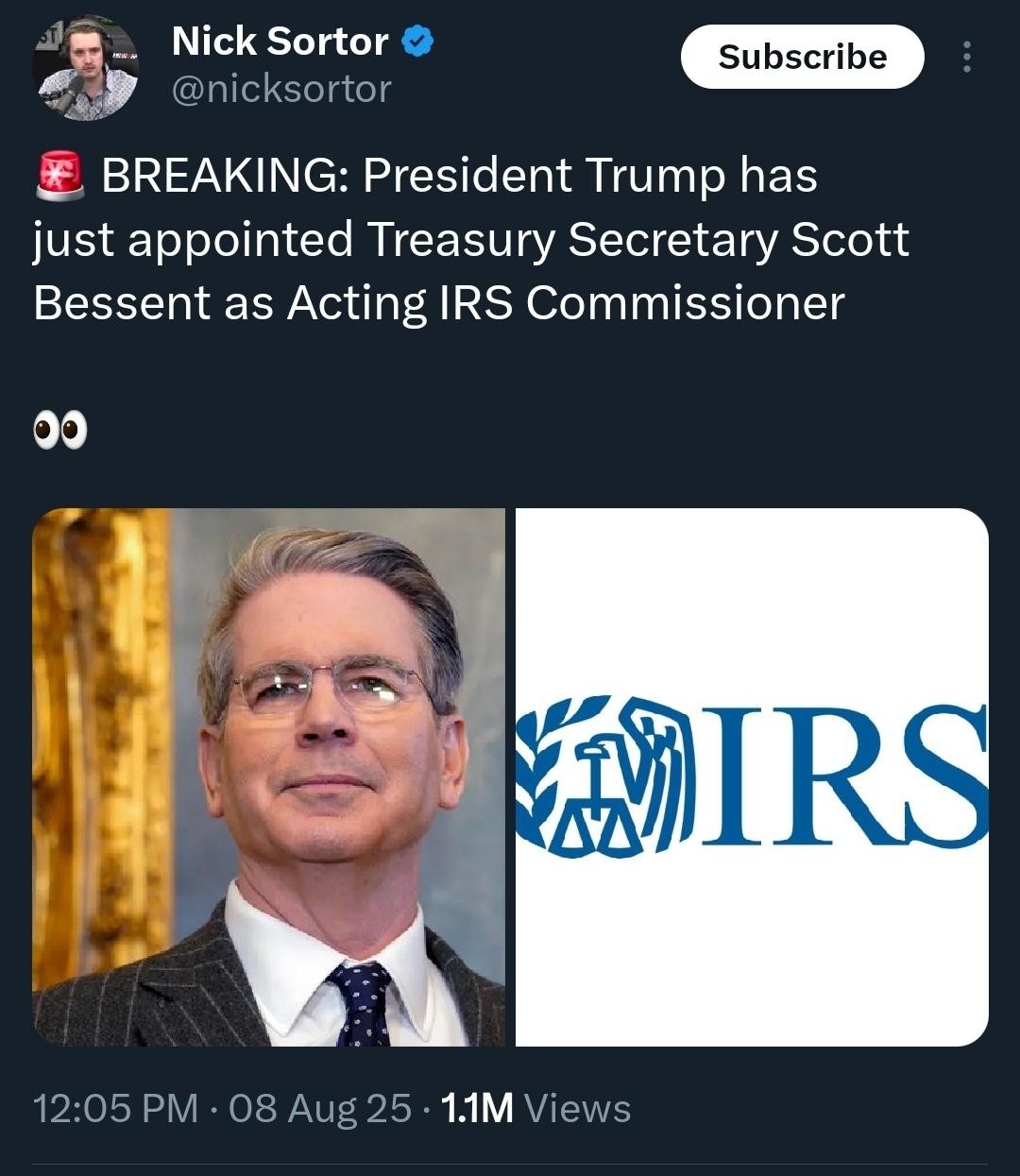Viewport: 1020px width, 1176px height.
Task: Click the red siren emoji
Action: (60, 176)
